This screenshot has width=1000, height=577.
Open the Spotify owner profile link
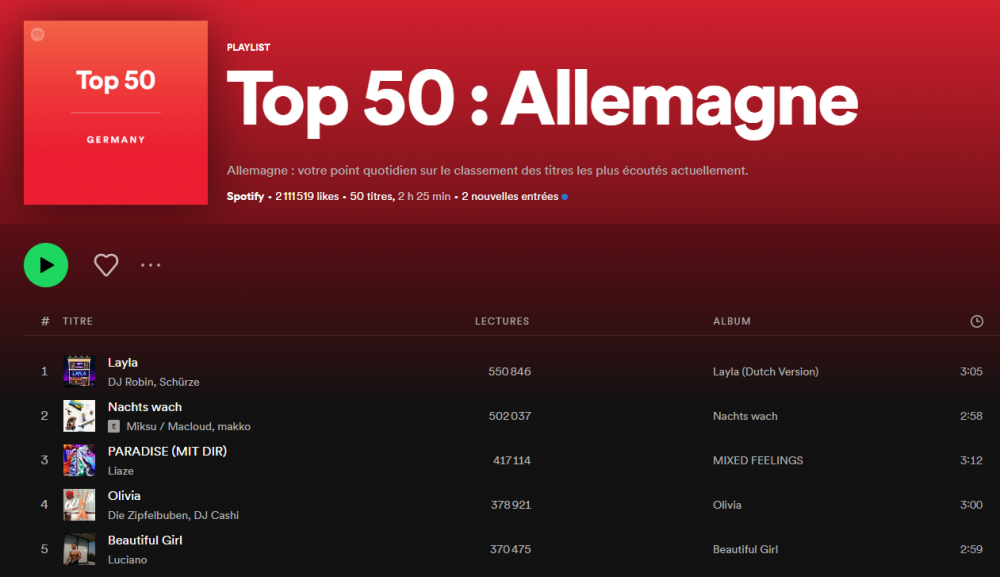pos(245,196)
